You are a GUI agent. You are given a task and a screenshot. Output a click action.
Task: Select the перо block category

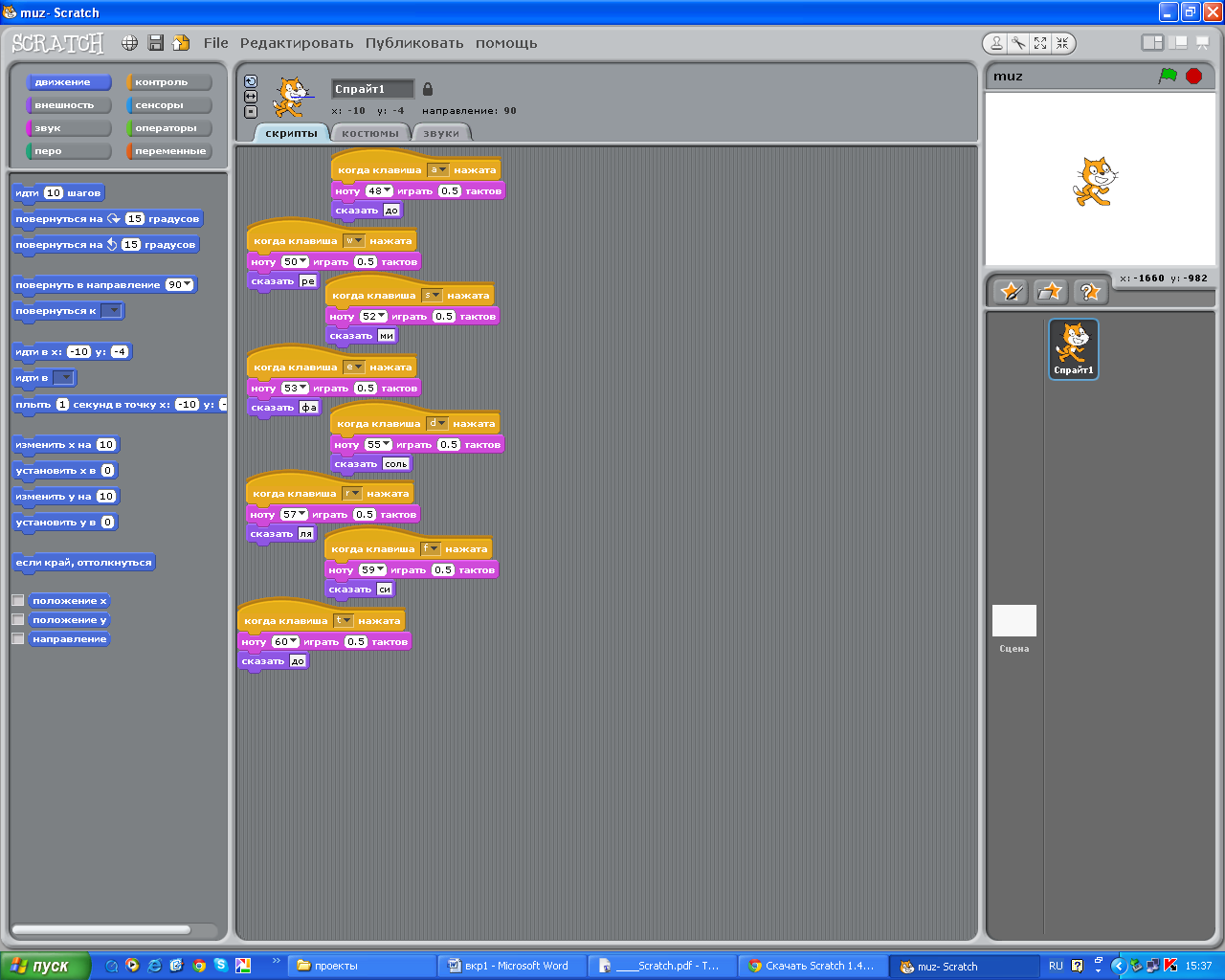point(69,151)
